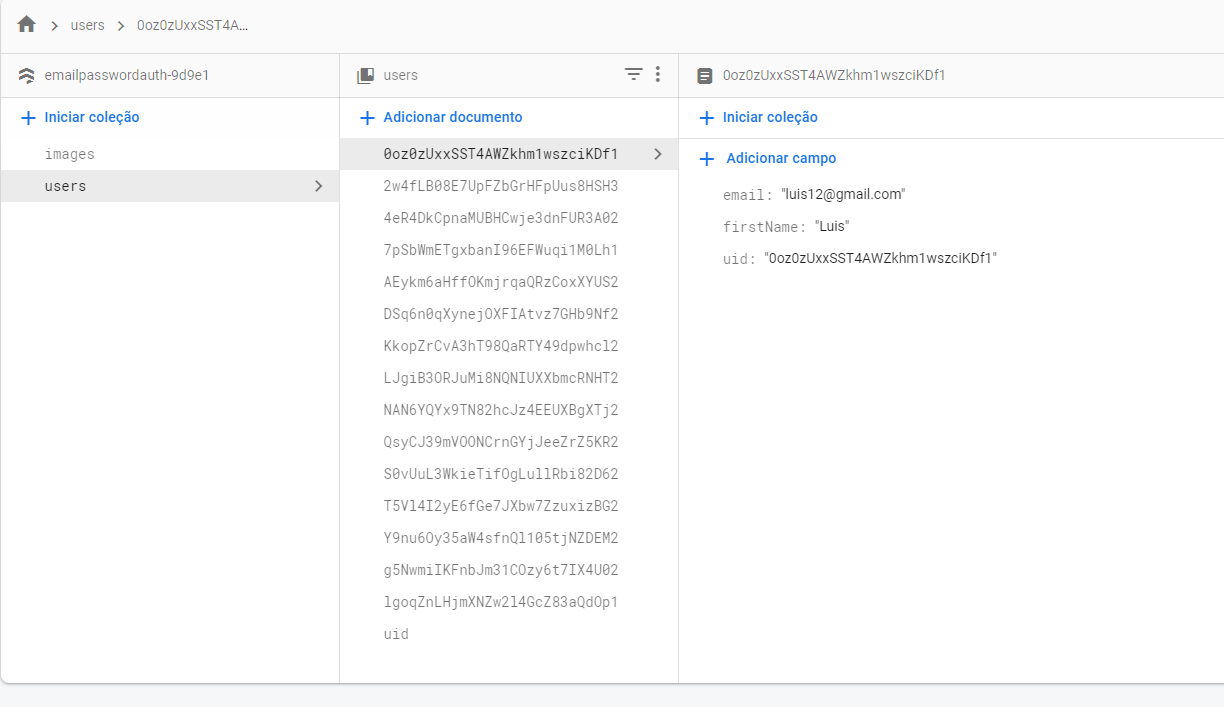Expand the chevron on users collection row
Viewport: 1224px width, 707px height.
(318, 186)
